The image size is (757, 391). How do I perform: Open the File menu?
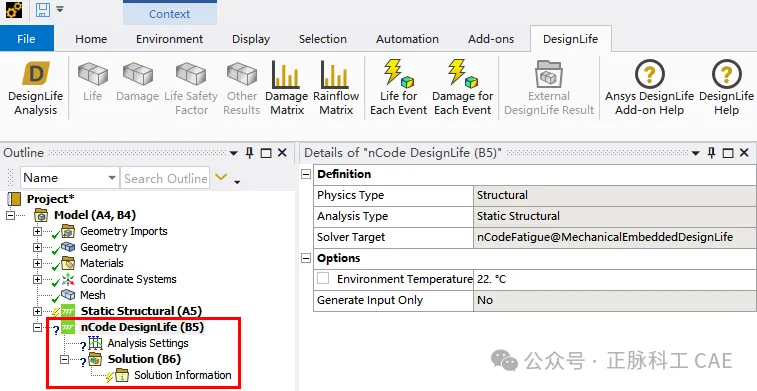tap(27, 39)
